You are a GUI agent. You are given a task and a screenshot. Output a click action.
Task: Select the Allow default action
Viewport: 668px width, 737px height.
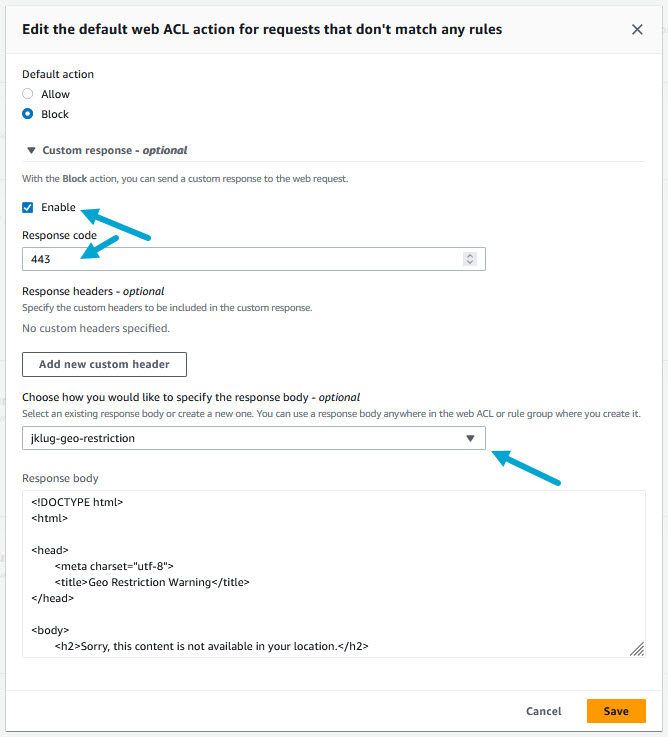coord(28,94)
